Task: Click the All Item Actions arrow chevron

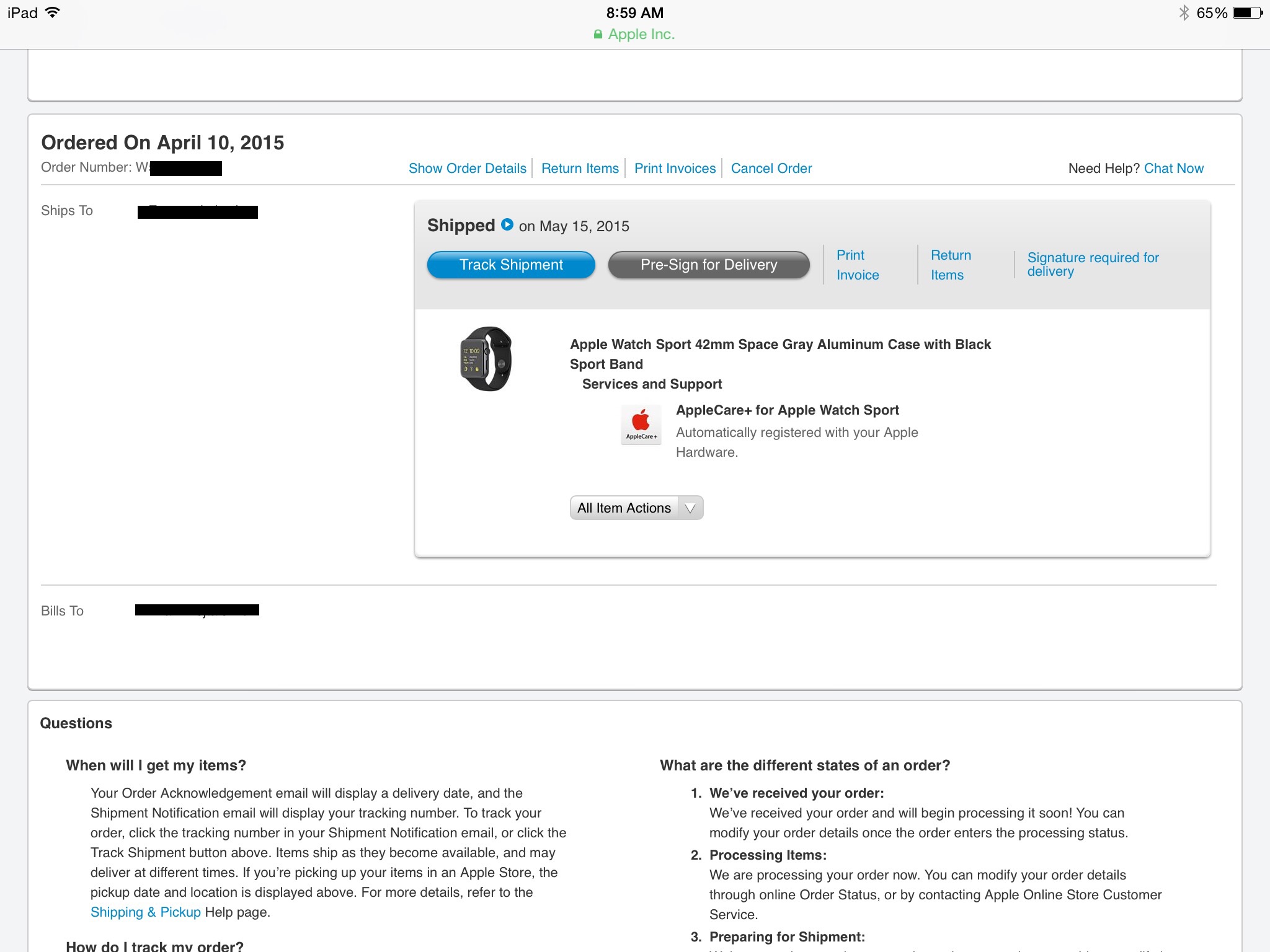Action: 690,508
